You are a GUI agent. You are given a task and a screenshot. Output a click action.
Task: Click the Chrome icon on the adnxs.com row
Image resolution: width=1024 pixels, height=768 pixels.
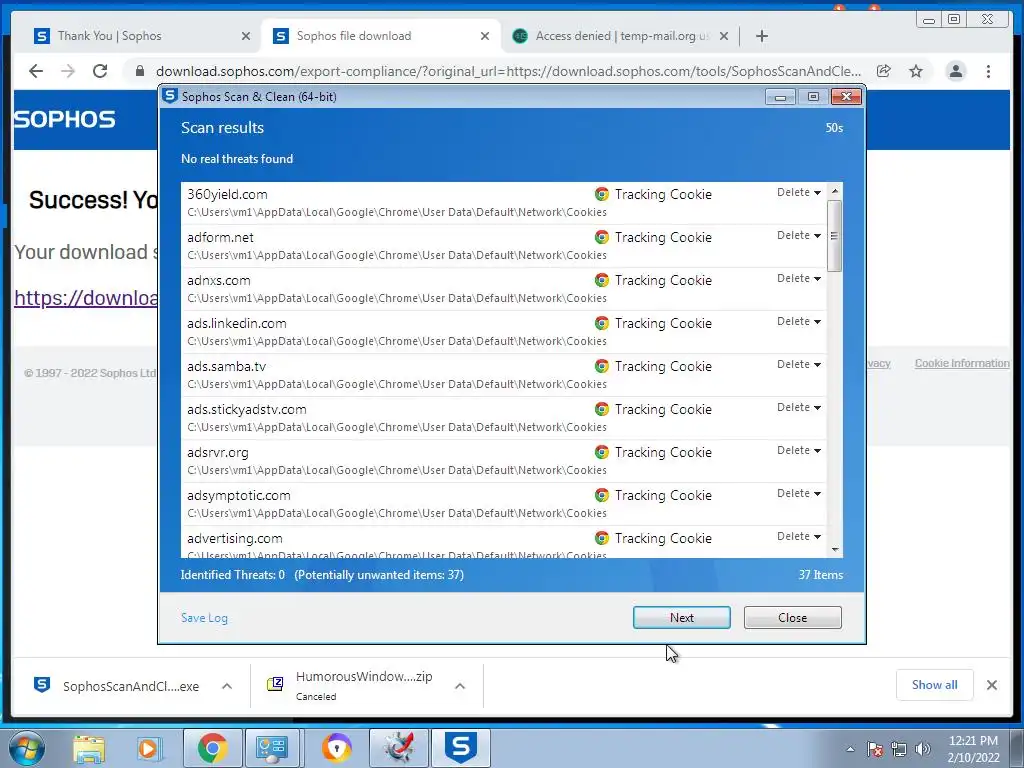601,280
